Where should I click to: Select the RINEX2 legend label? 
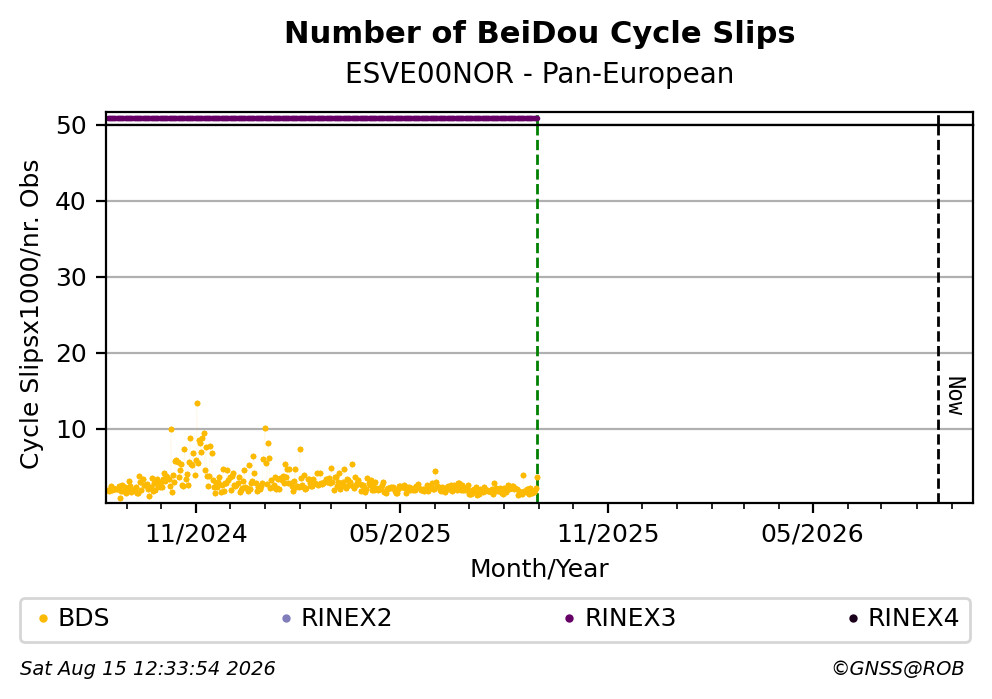346,618
